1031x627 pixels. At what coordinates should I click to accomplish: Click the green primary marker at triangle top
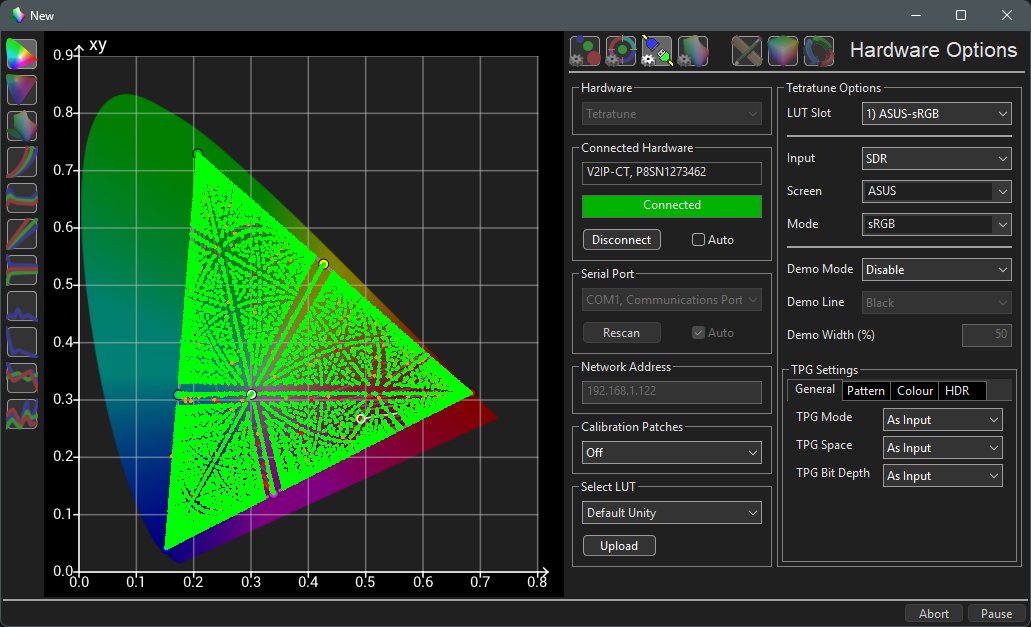coord(197,154)
